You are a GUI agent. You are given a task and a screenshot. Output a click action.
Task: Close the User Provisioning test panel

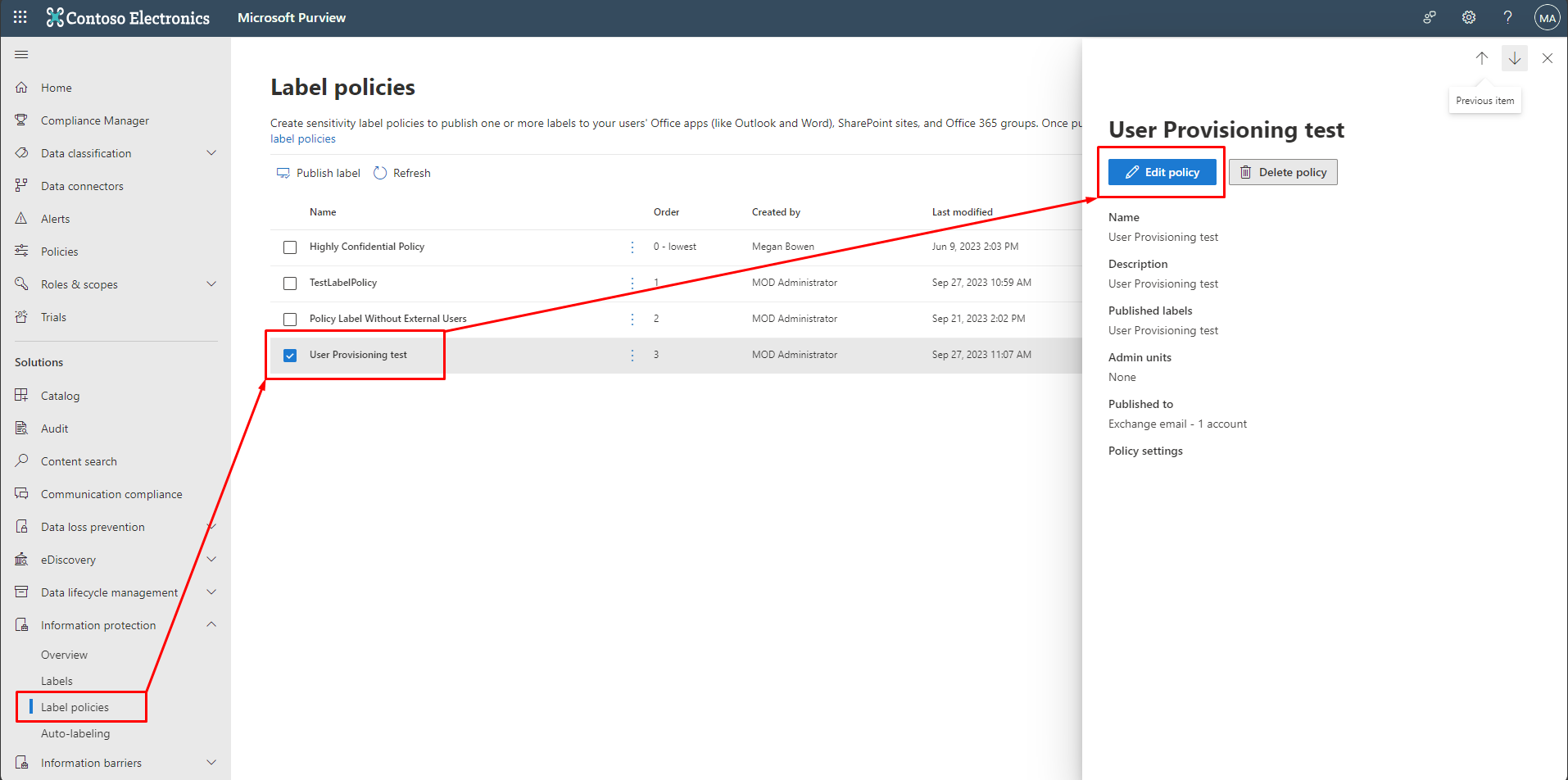tap(1548, 58)
